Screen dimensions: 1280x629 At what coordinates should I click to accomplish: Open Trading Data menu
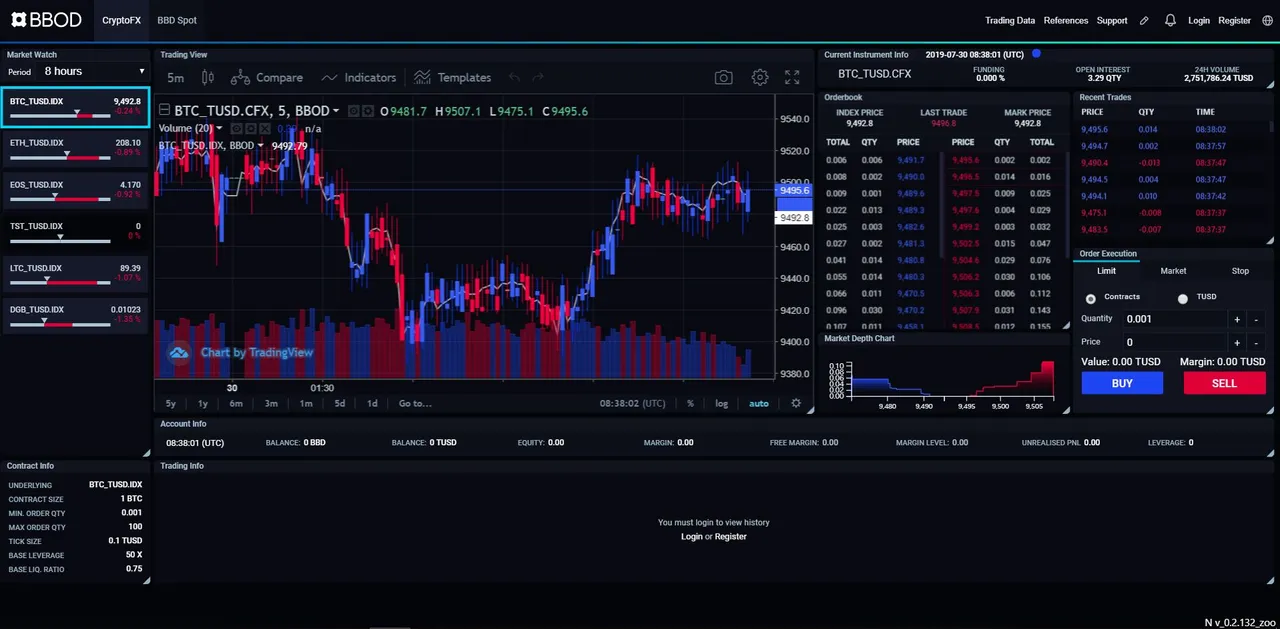1010,20
